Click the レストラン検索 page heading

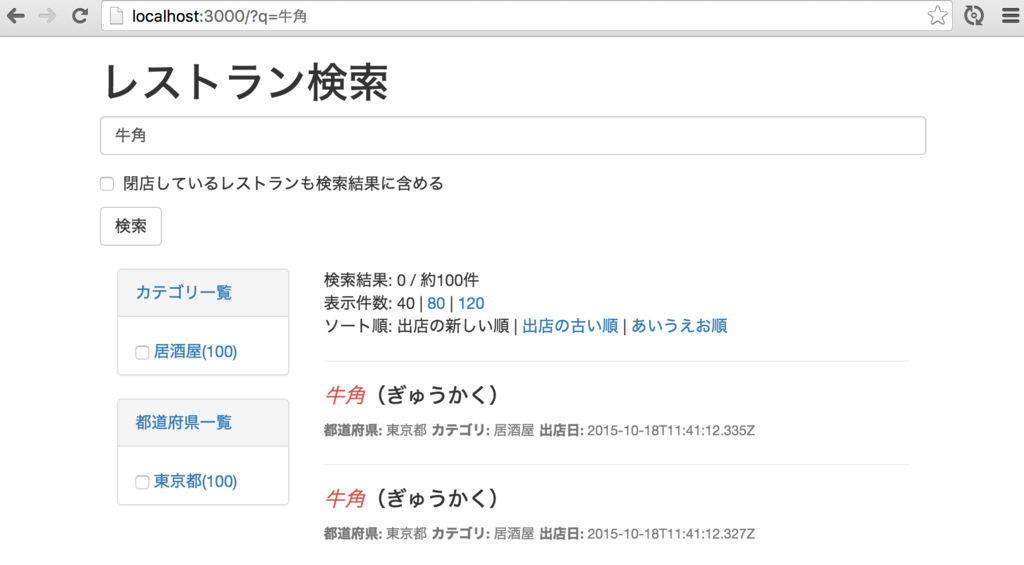246,82
